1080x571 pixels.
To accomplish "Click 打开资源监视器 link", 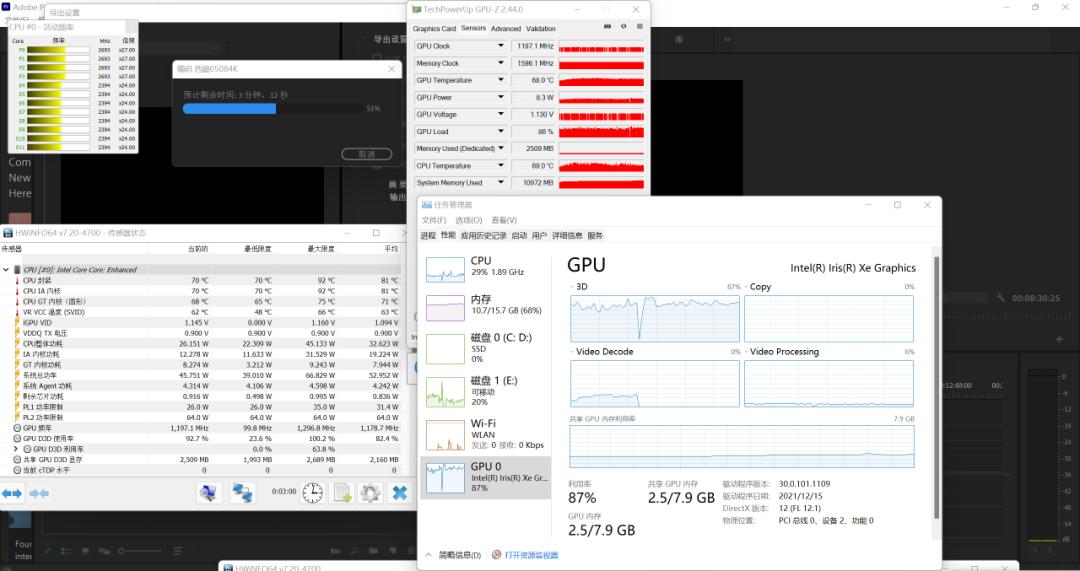I will [x=531, y=555].
